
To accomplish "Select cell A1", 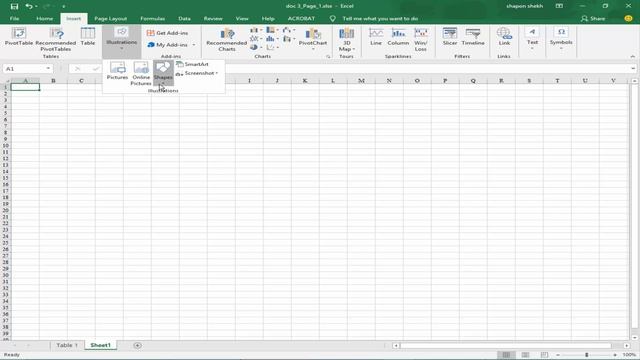I will click(x=25, y=87).
